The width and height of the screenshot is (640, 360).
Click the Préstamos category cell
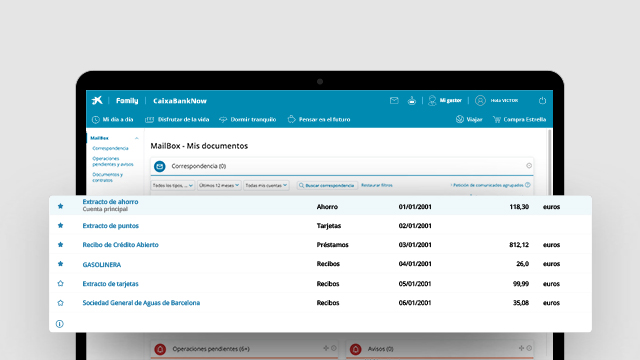pyautogui.click(x=332, y=245)
